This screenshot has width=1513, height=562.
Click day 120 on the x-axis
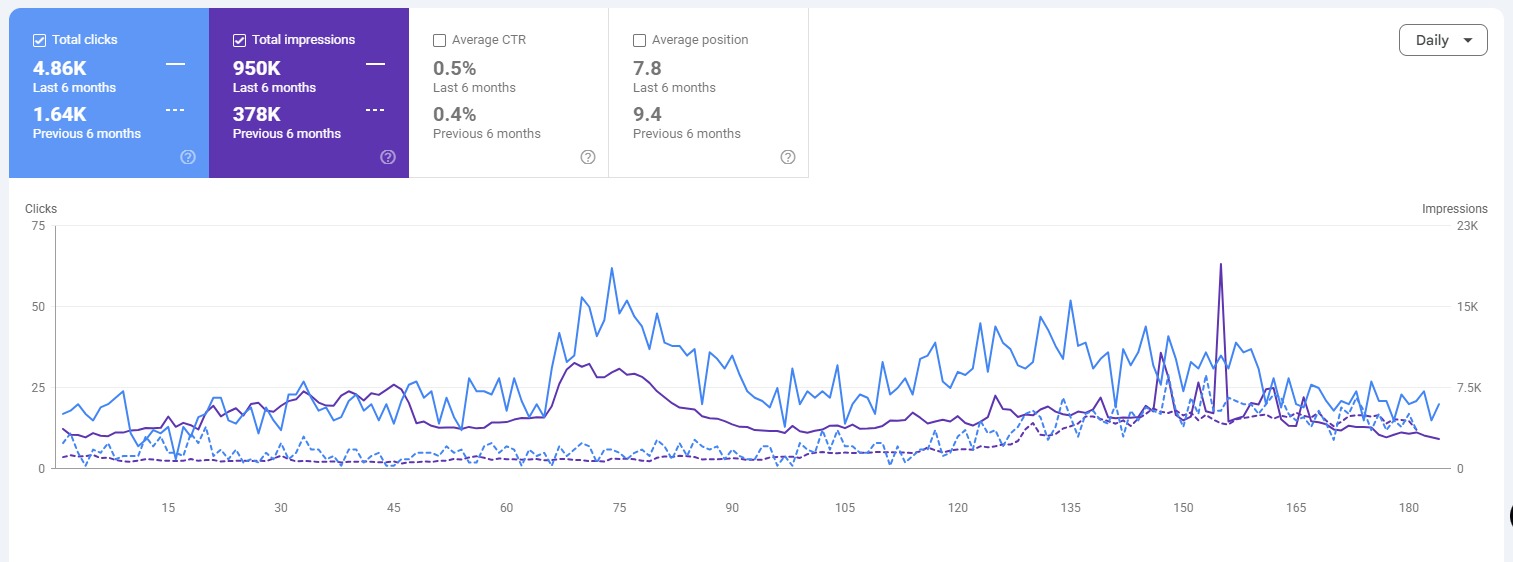tap(958, 508)
